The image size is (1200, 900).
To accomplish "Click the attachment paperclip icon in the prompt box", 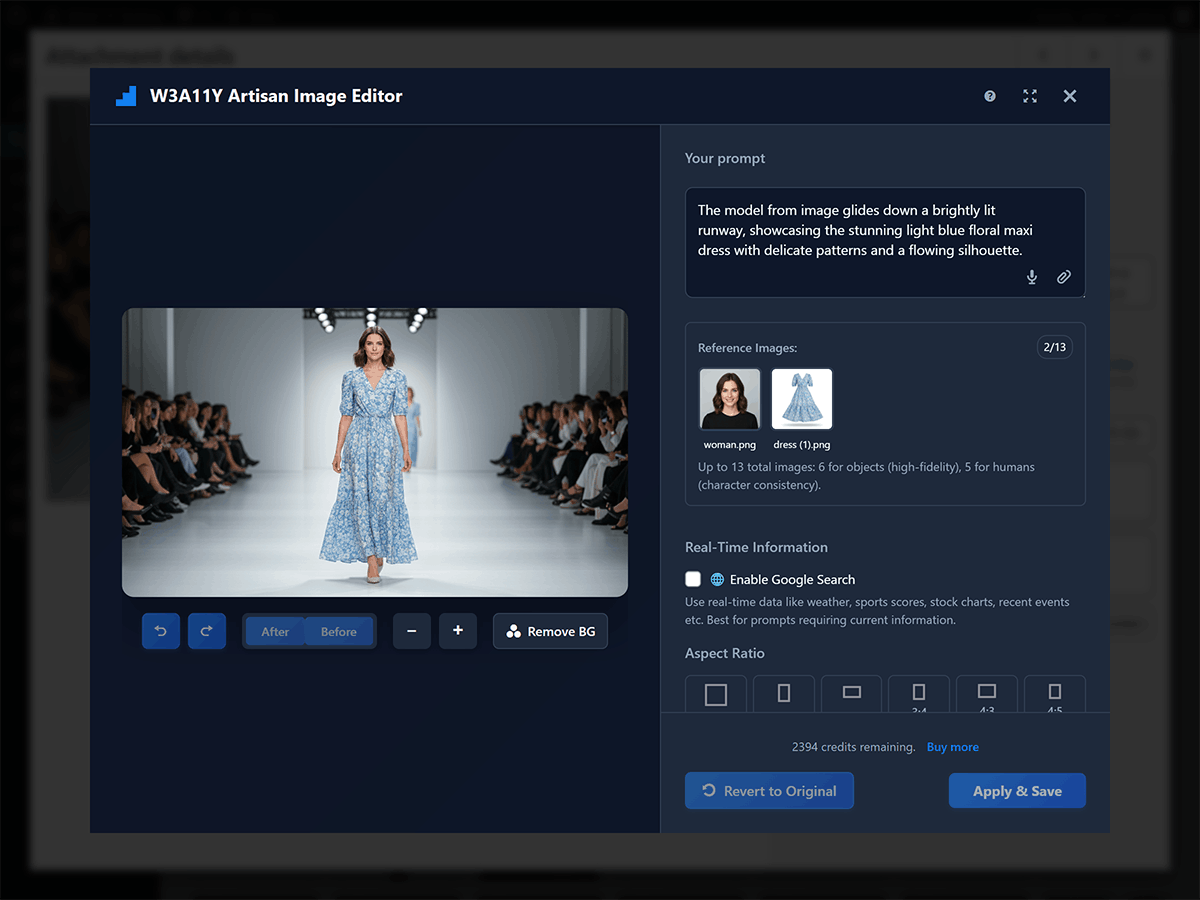I will point(1064,277).
